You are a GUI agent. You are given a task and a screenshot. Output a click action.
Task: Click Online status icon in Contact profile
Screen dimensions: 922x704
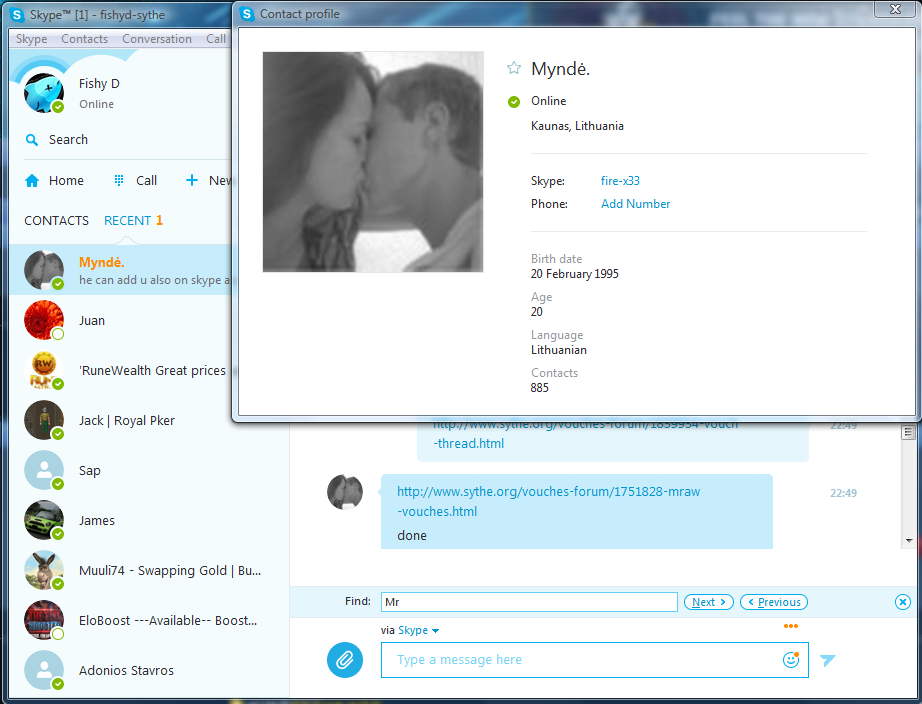click(514, 102)
